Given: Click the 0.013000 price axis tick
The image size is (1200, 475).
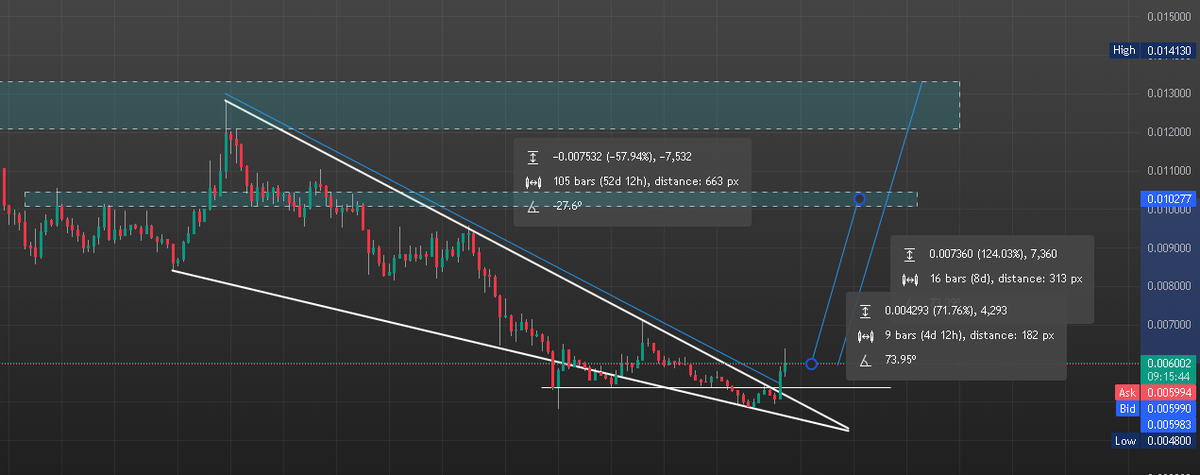Looking at the screenshot, I should point(1169,93).
